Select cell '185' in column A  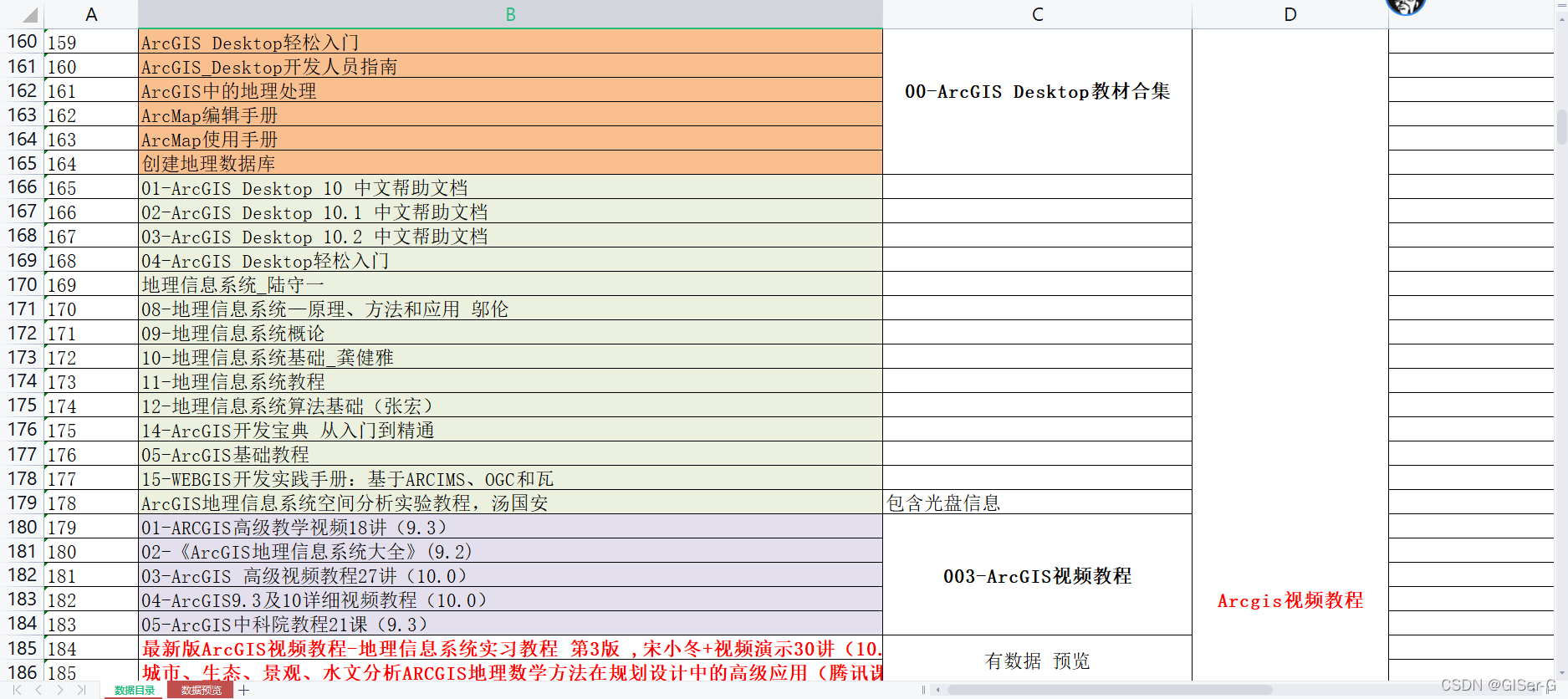coord(91,671)
